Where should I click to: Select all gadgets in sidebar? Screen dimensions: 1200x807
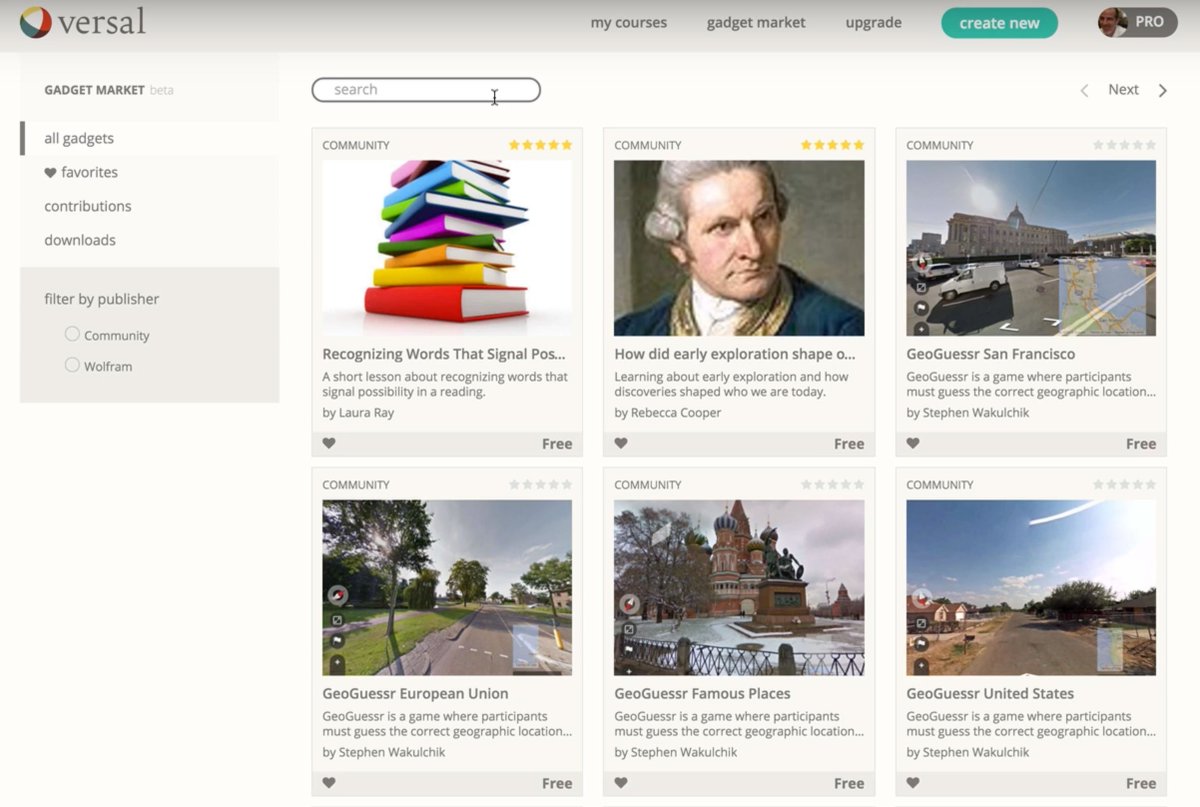click(x=79, y=138)
